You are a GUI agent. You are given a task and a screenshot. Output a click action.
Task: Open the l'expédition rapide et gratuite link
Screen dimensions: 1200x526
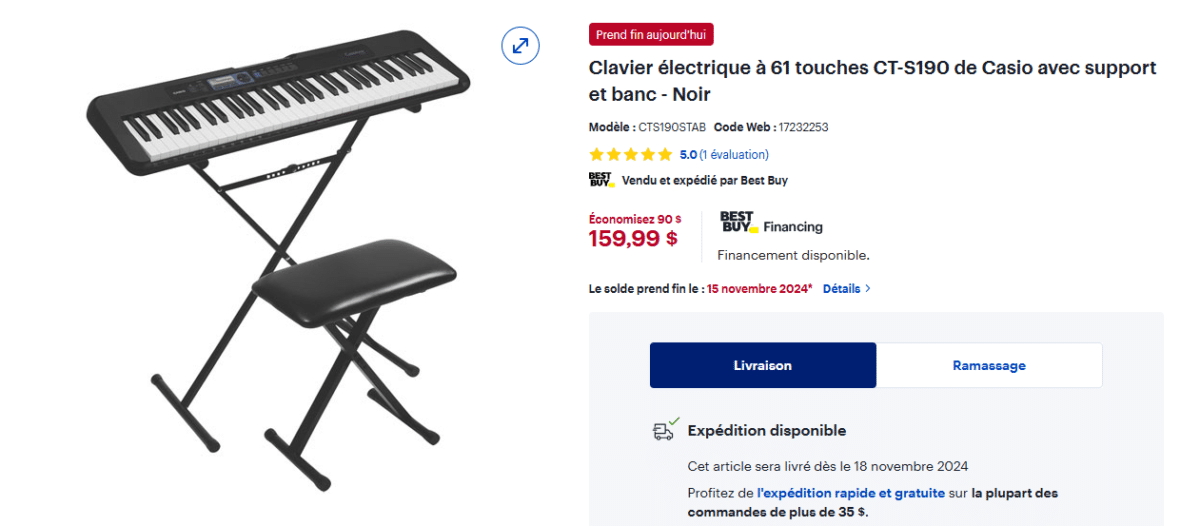click(851, 493)
